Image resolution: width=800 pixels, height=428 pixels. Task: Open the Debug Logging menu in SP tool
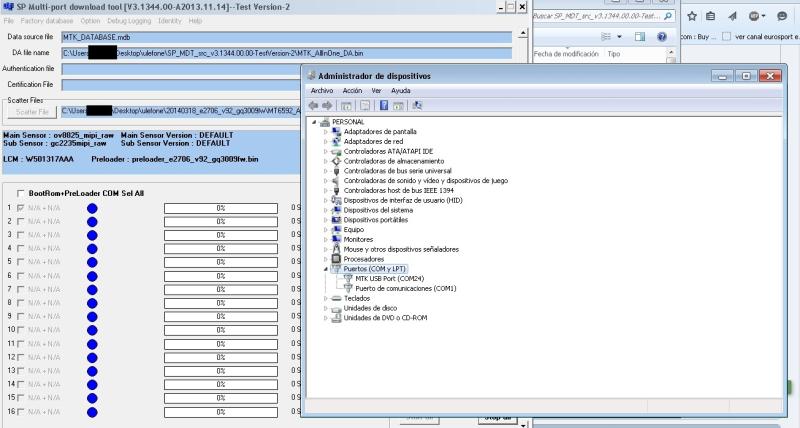click(129, 21)
